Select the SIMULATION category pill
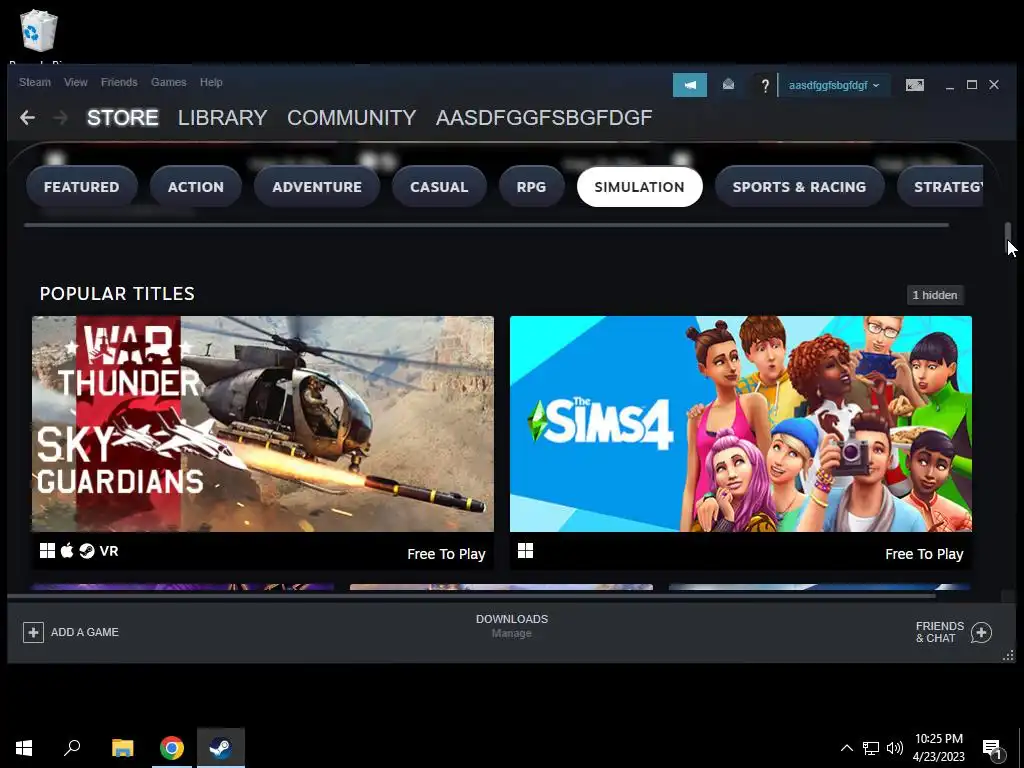The width and height of the screenshot is (1024, 768). coord(639,187)
